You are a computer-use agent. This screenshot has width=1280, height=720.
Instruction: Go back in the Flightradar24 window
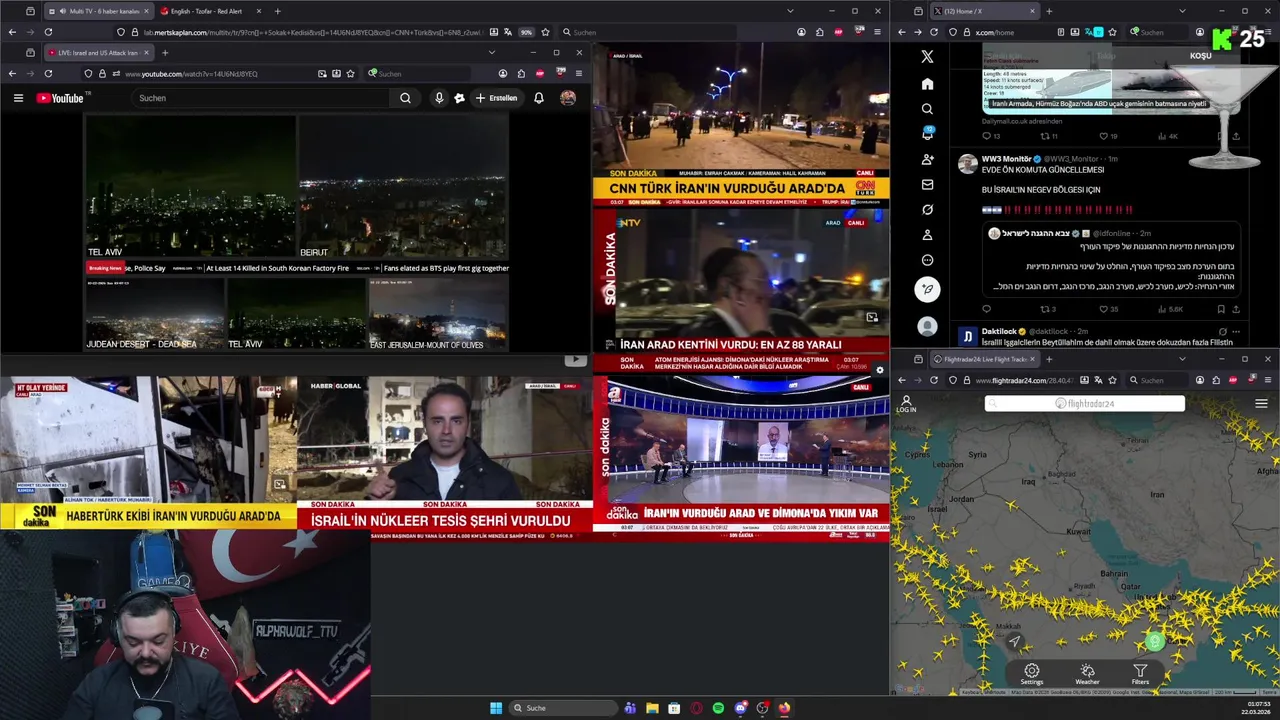(901, 380)
